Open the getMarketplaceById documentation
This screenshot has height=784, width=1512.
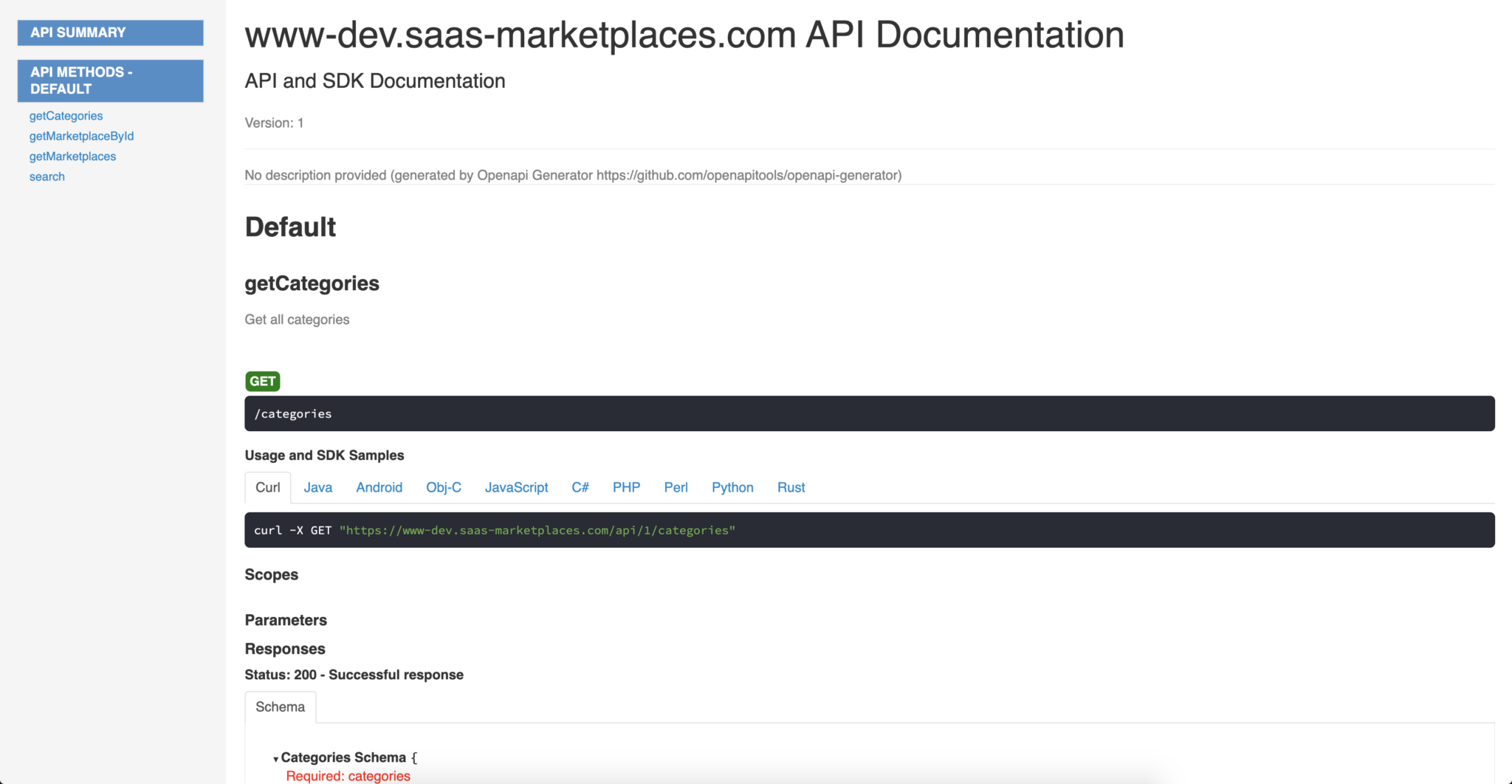(x=81, y=136)
